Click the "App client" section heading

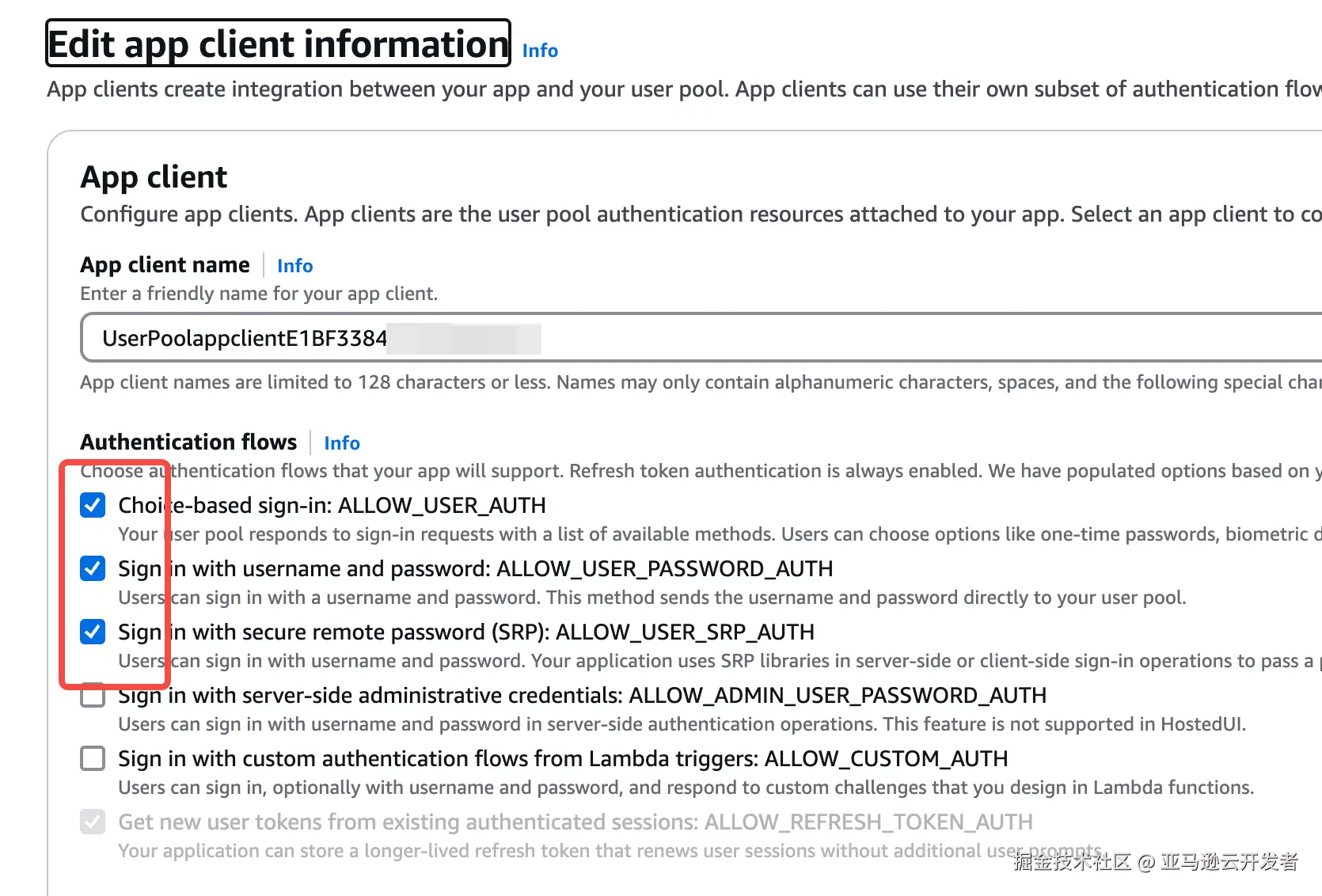point(154,177)
